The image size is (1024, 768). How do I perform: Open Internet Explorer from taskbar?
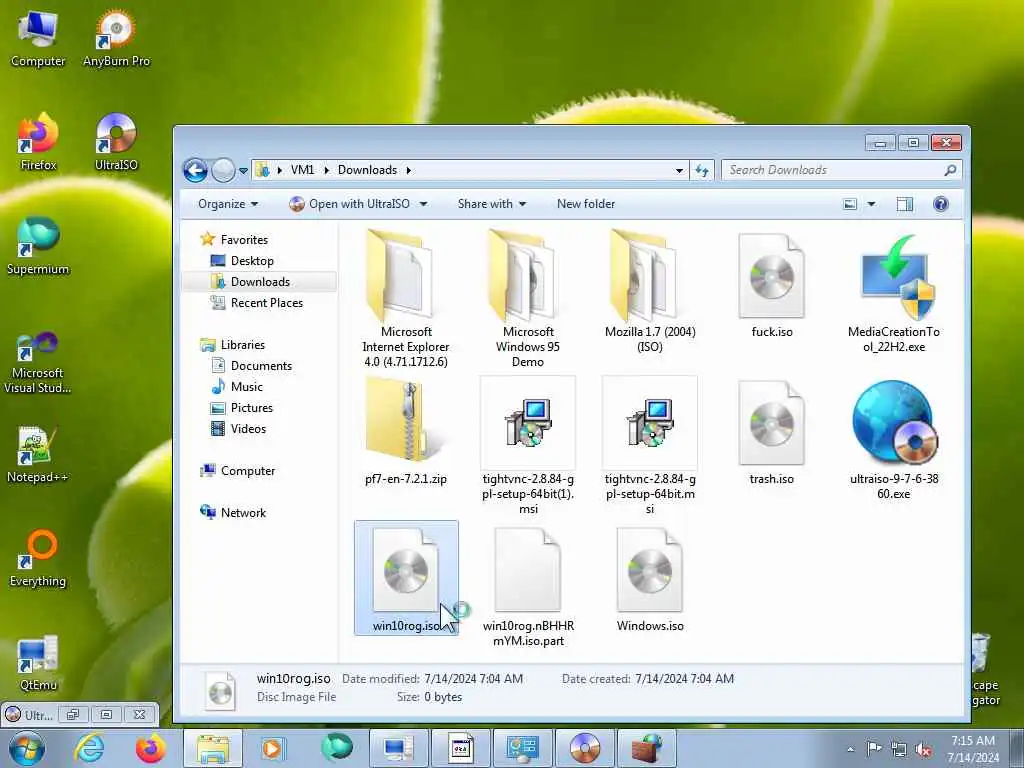coord(89,748)
